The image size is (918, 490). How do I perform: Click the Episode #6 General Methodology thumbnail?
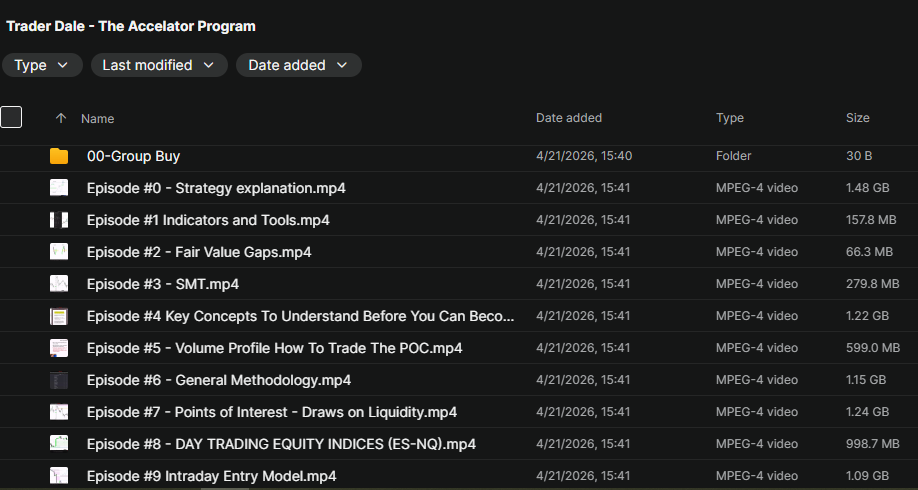click(x=59, y=380)
